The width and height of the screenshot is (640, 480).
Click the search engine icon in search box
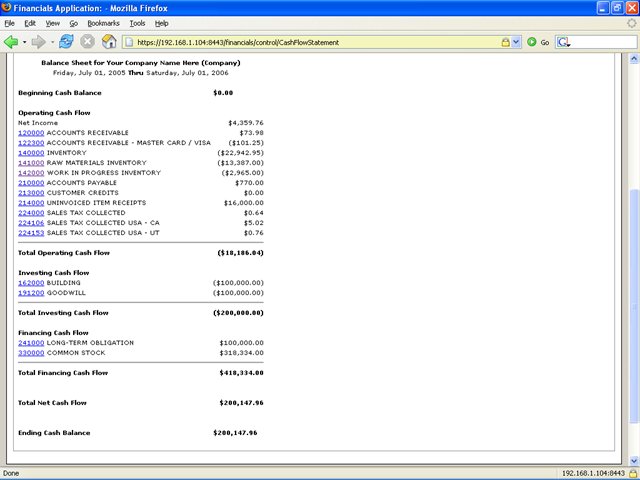pyautogui.click(x=563, y=42)
